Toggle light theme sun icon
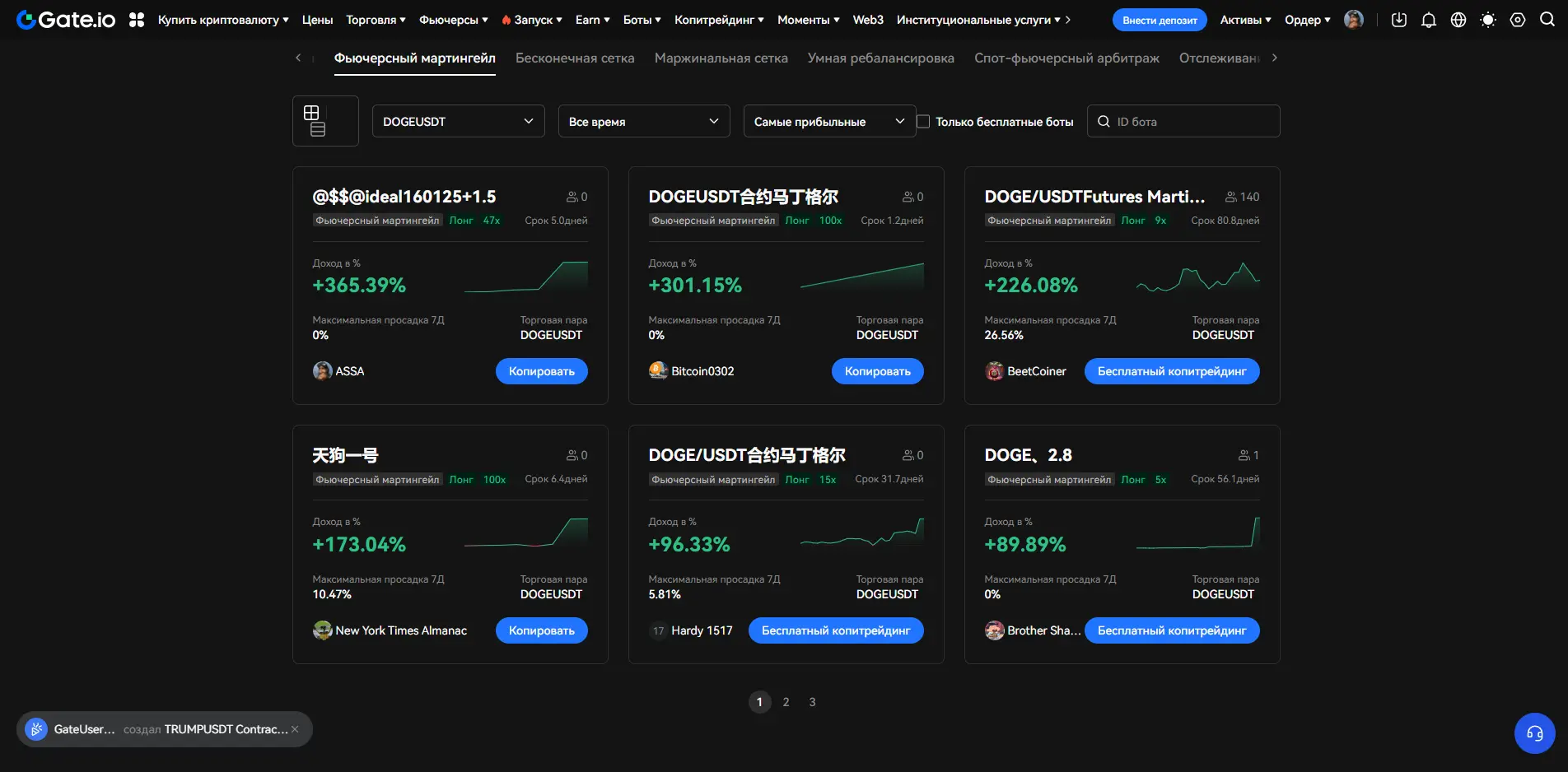This screenshot has height=772, width=1568. point(1488,20)
